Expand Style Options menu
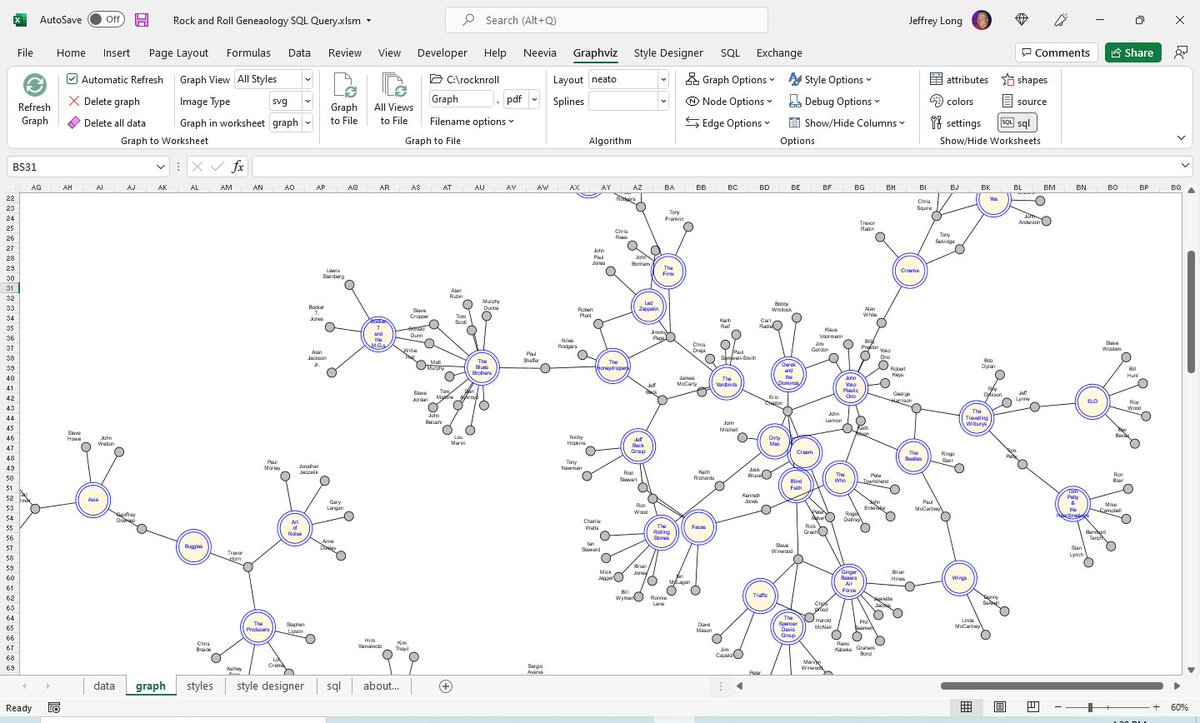Viewport: 1200px width, 723px height. 830,79
